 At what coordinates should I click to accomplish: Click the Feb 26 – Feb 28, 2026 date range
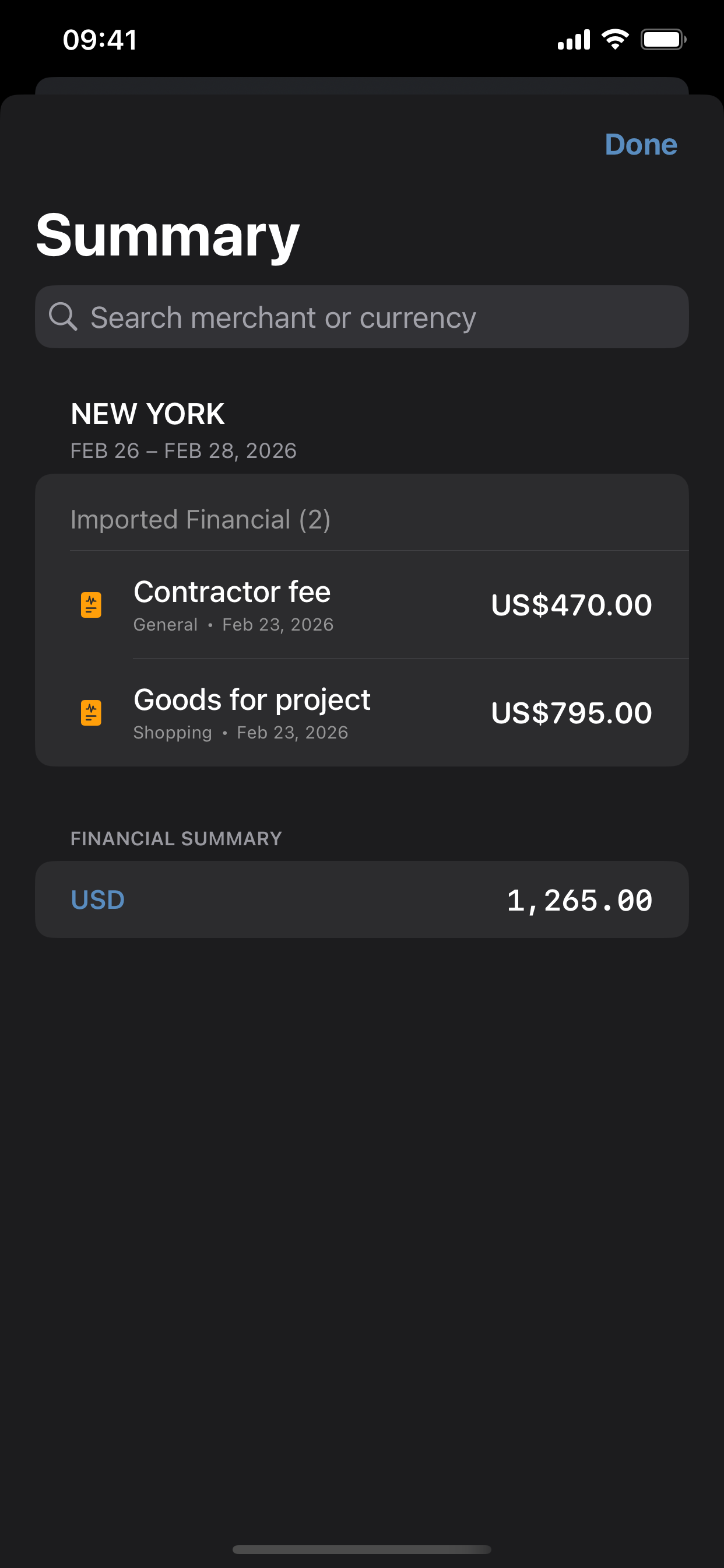click(x=183, y=451)
